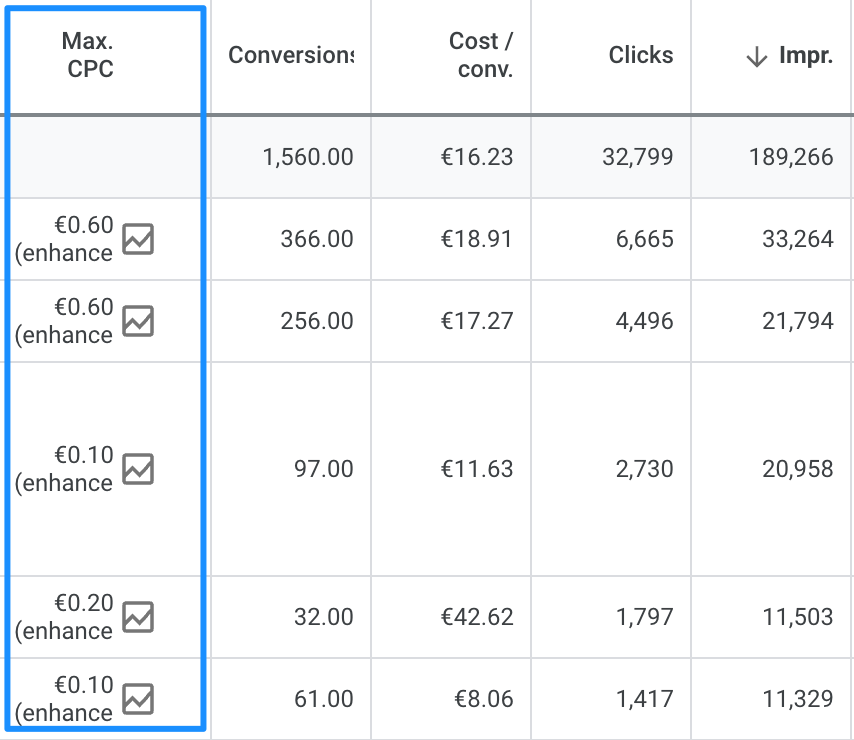Click clicks cell 2,730
Screen dimensions: 854x740
(x=645, y=469)
